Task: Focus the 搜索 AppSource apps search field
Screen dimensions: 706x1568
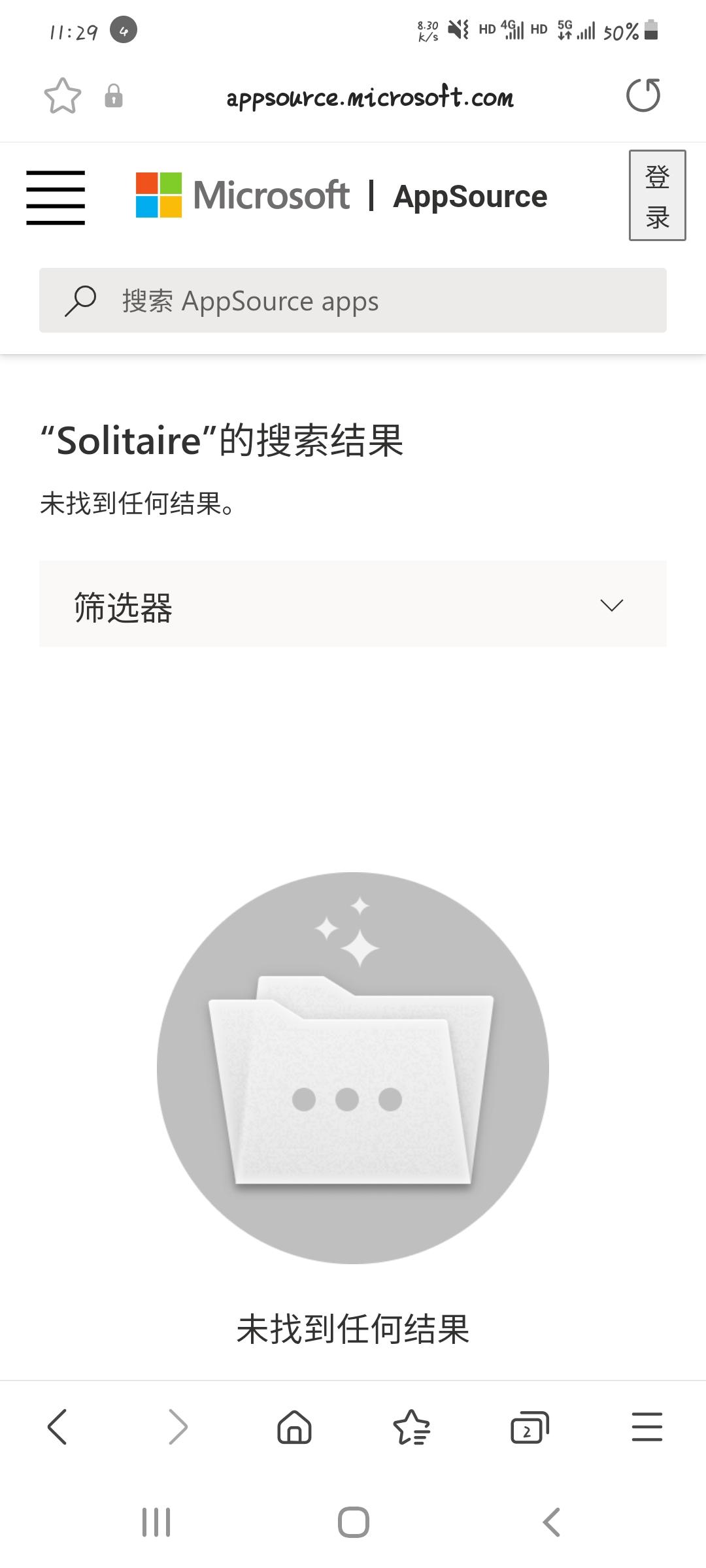Action: pyautogui.click(x=353, y=300)
